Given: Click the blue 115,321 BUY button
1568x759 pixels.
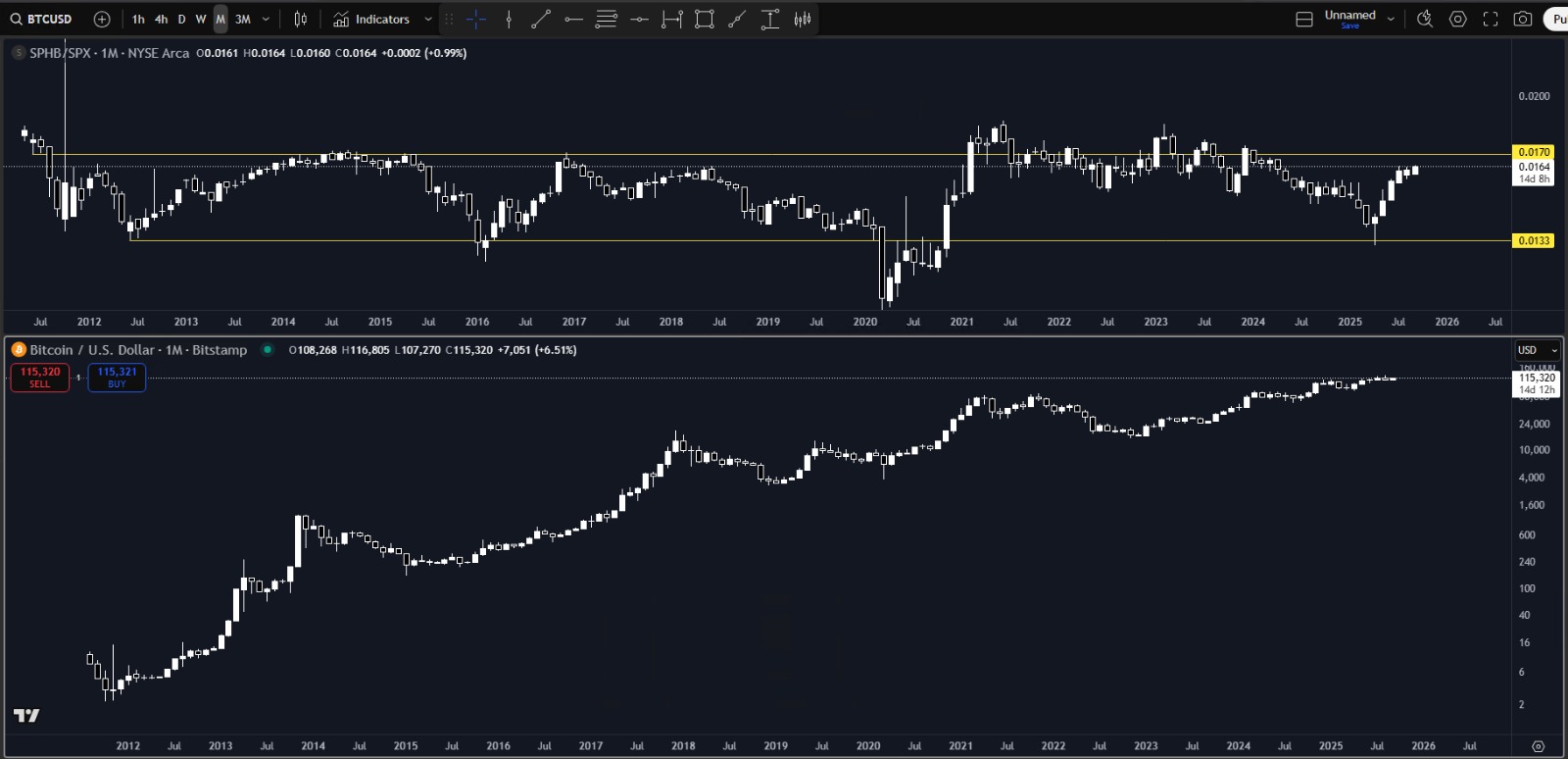Looking at the screenshot, I should click(x=117, y=378).
